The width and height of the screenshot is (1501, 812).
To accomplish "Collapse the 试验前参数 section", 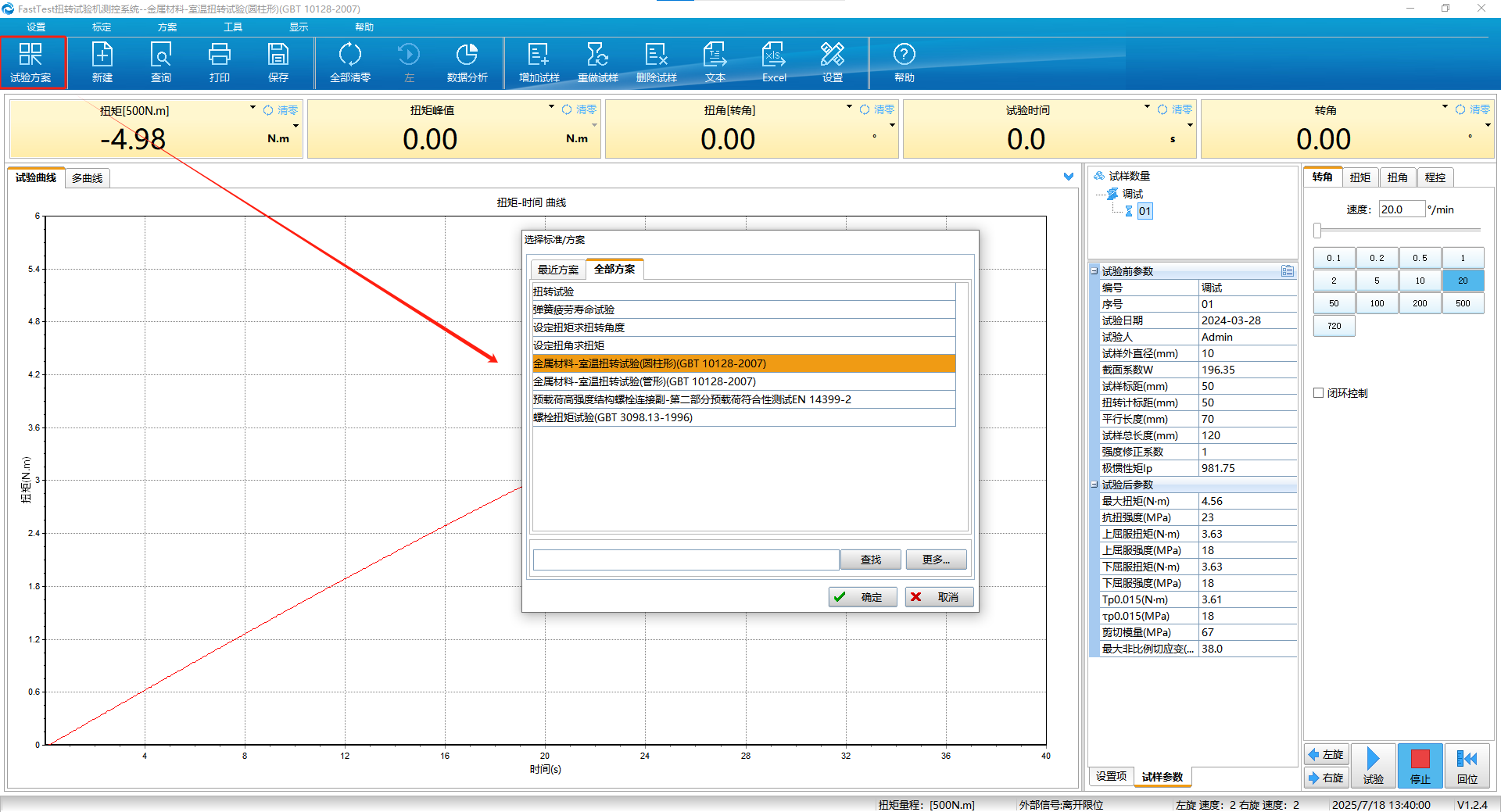I will pos(1094,271).
